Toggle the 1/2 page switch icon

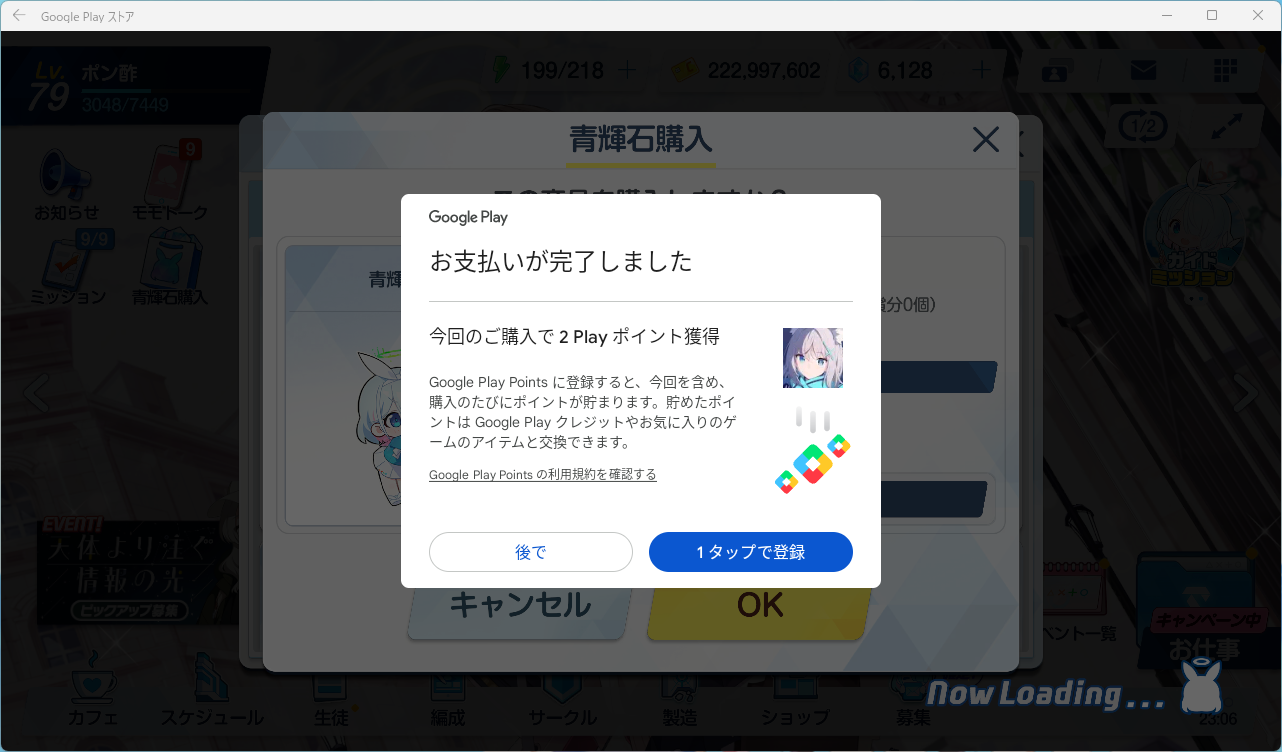(x=1144, y=127)
